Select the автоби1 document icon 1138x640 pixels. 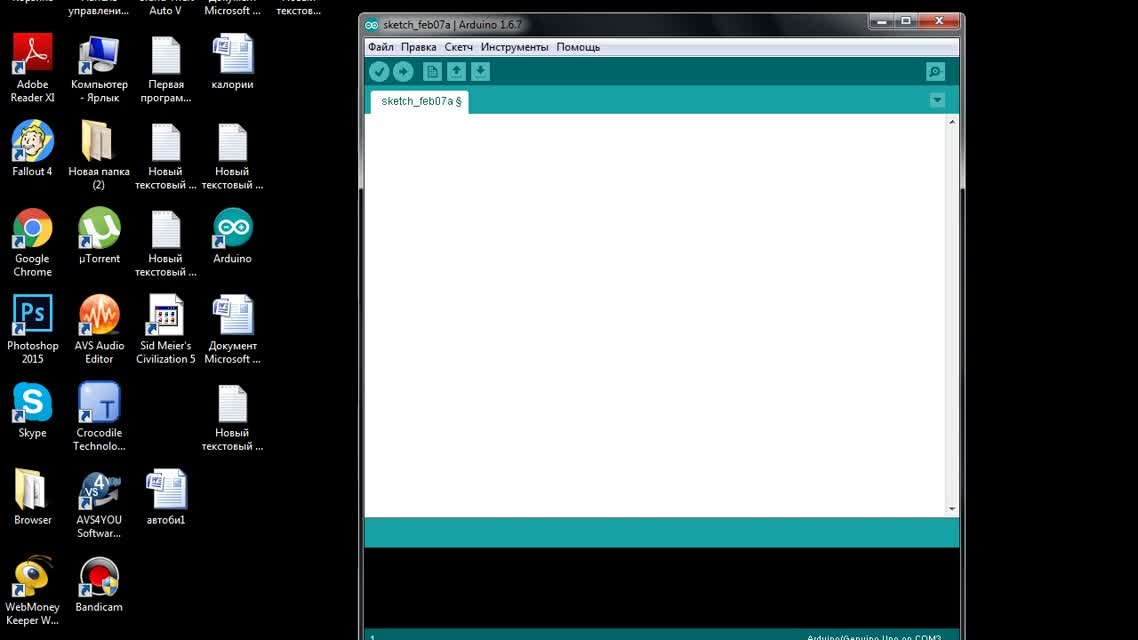click(x=165, y=497)
